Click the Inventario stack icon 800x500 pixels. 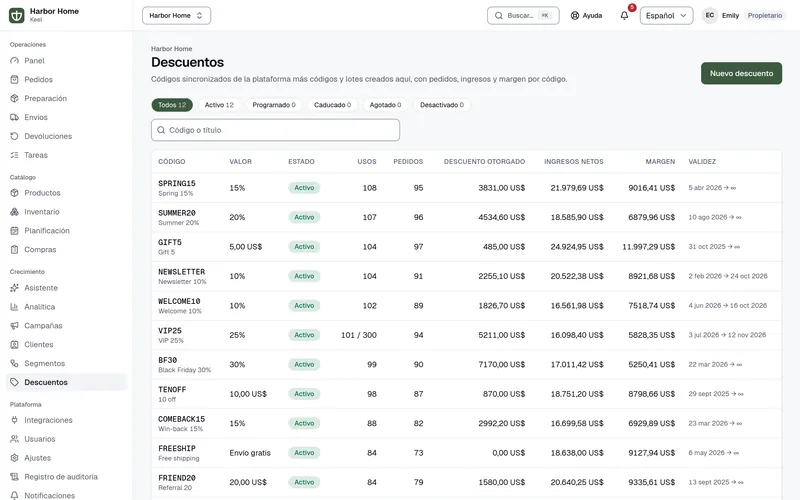[x=14, y=212]
